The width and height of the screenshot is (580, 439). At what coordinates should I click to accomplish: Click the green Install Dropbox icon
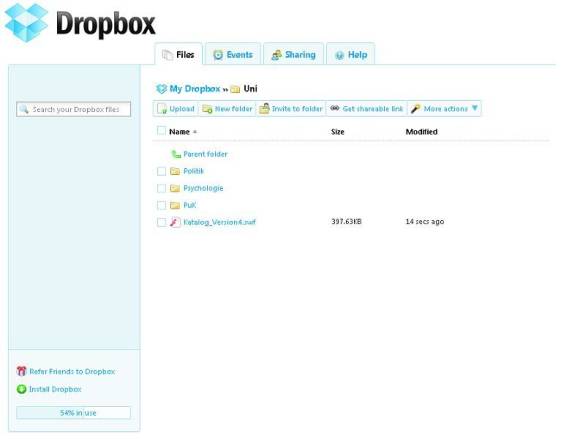22,389
